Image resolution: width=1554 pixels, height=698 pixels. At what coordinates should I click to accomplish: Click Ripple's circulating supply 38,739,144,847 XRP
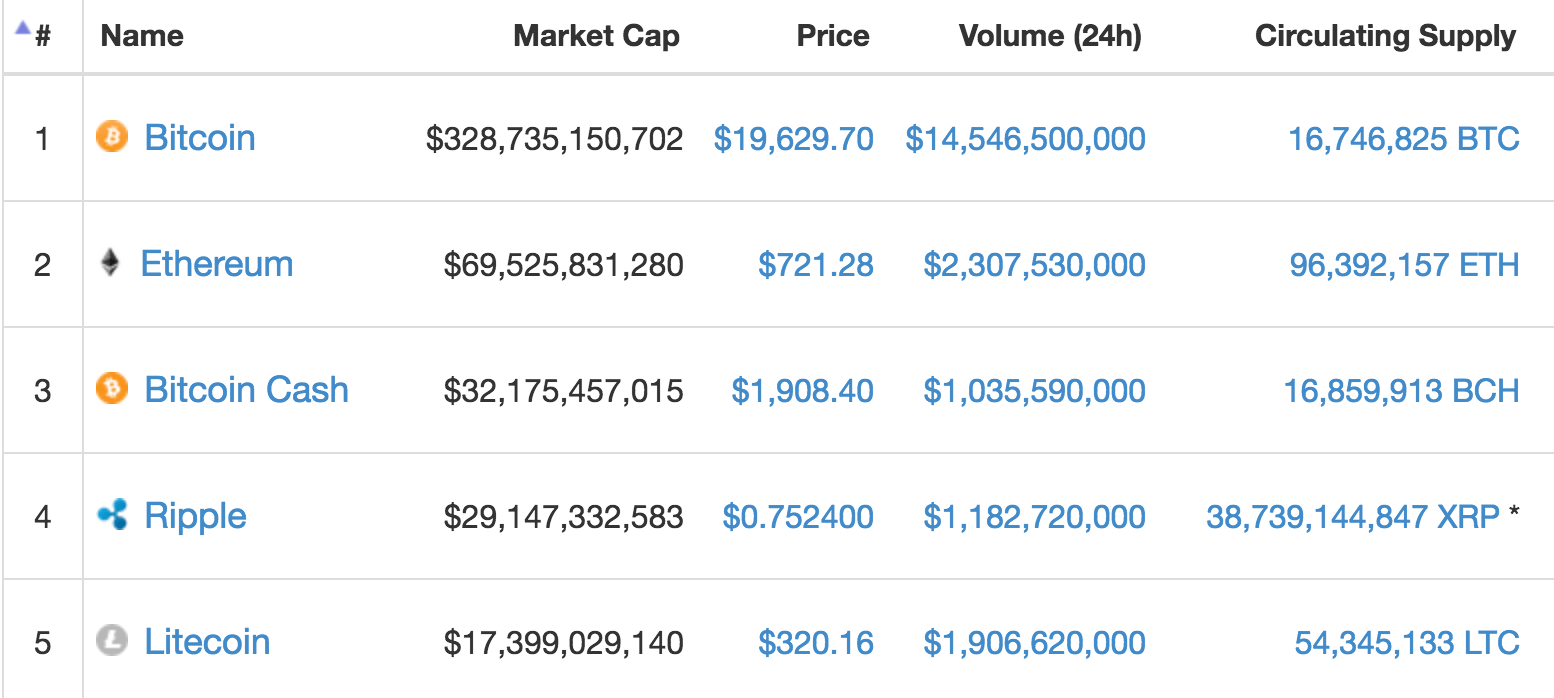click(1353, 517)
